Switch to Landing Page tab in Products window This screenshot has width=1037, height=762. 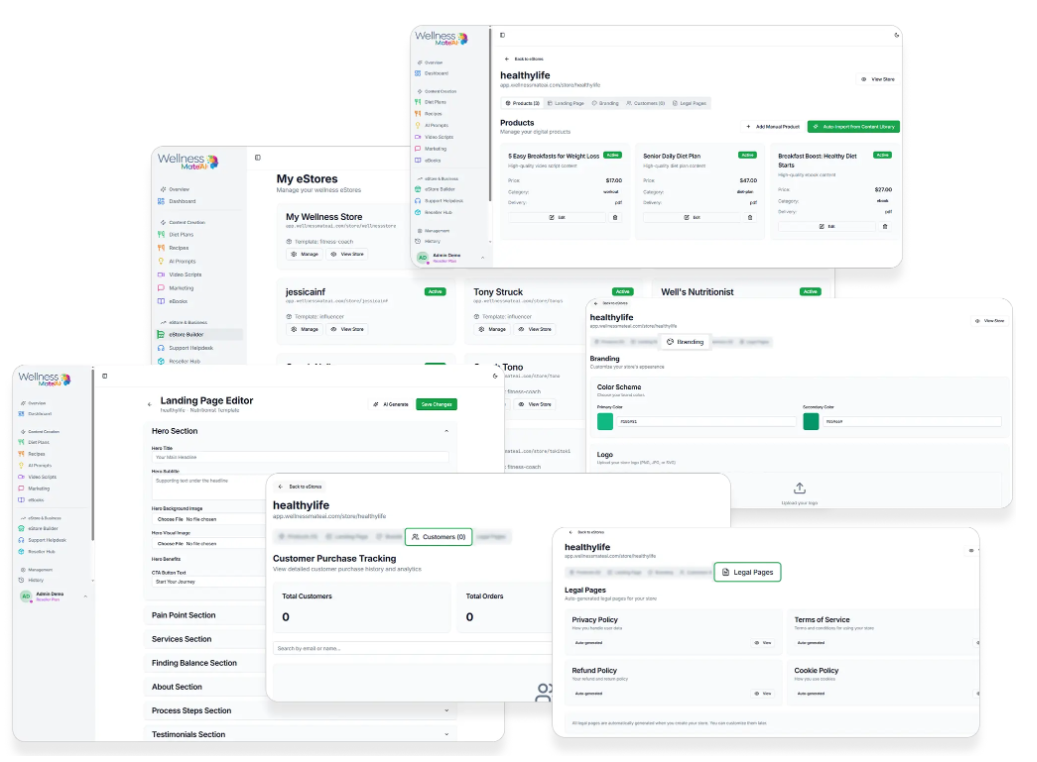[566, 103]
